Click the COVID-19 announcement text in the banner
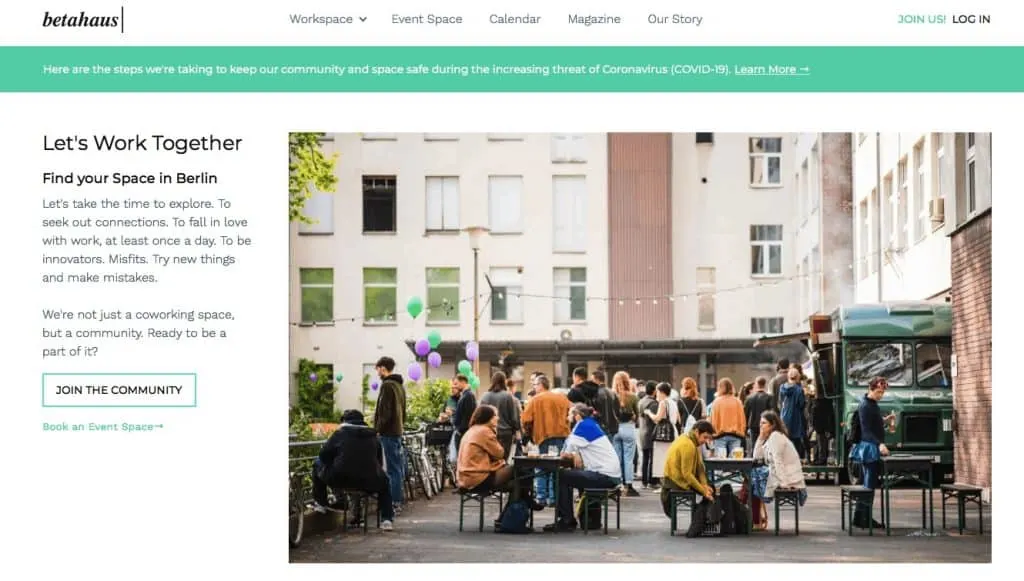The width and height of the screenshot is (1024, 581). click(387, 69)
